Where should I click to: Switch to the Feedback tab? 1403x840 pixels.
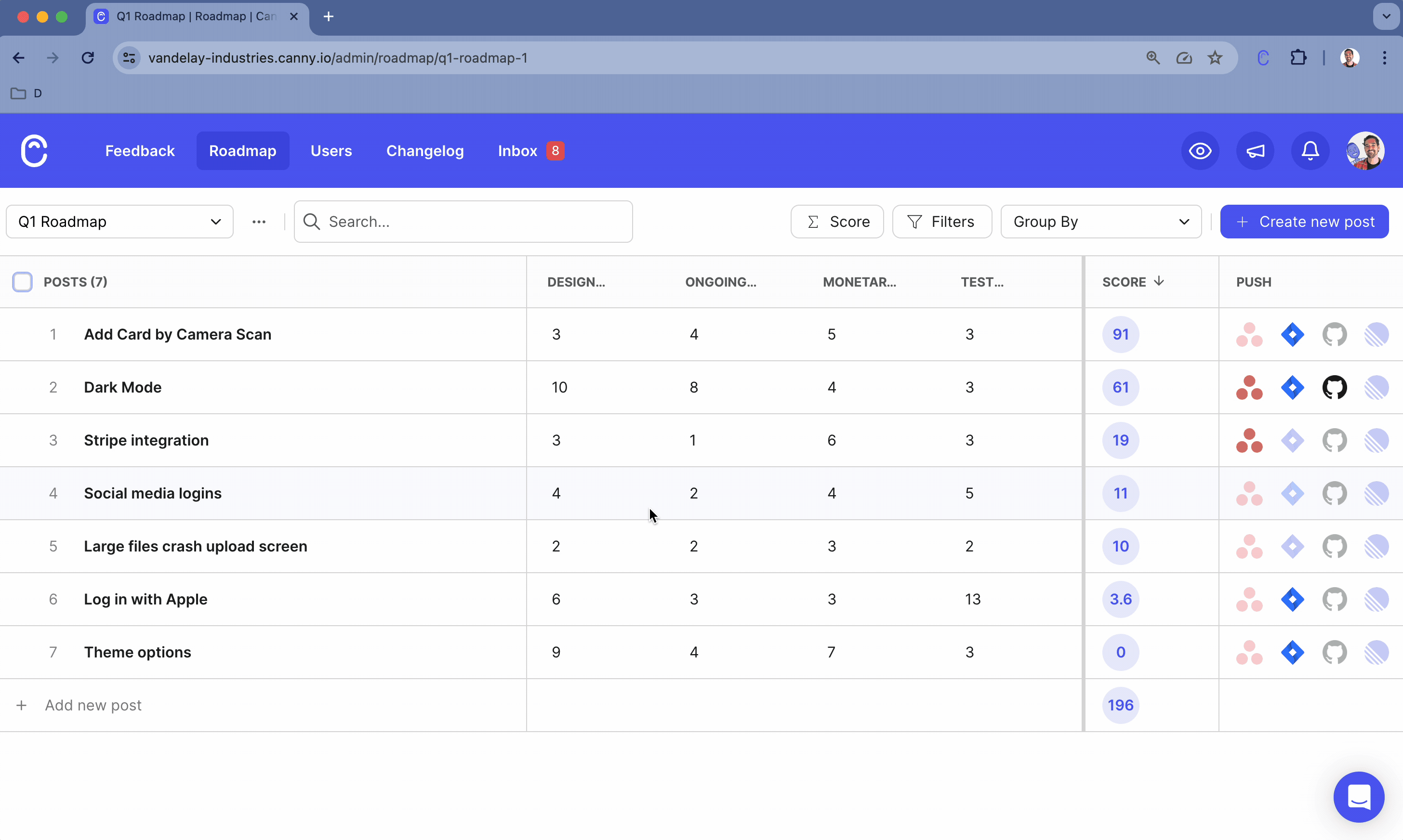coord(140,151)
